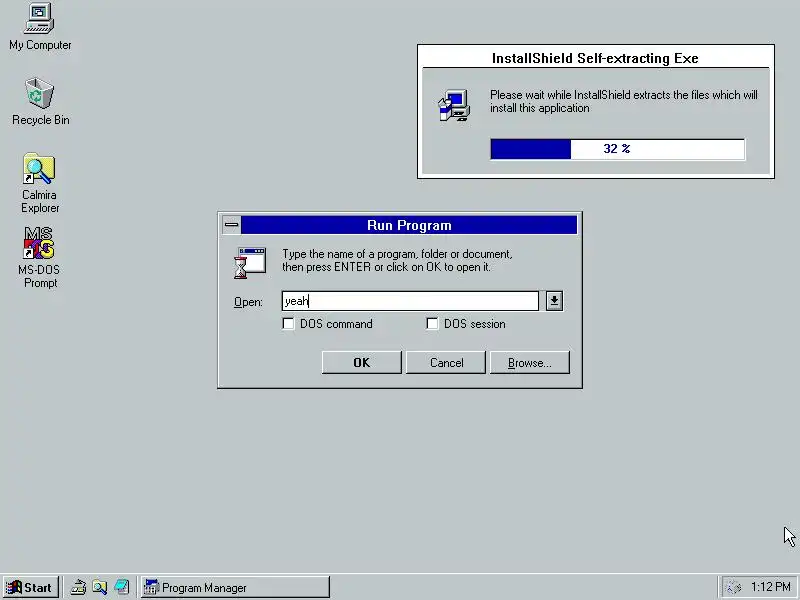Click the 32 % extraction progress bar
The image size is (800, 600).
click(617, 149)
